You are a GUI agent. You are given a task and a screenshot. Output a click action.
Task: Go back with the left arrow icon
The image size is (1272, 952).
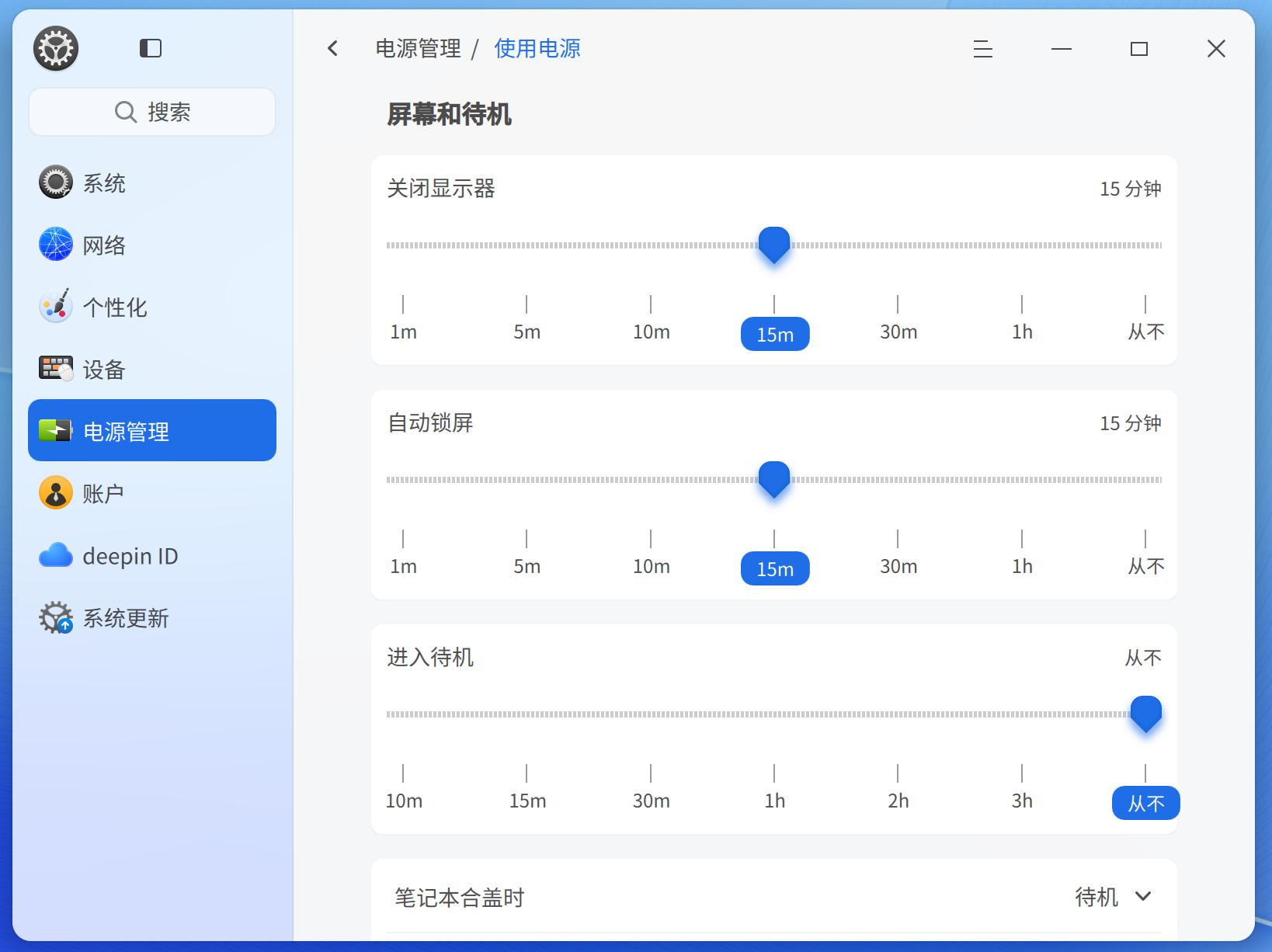333,48
